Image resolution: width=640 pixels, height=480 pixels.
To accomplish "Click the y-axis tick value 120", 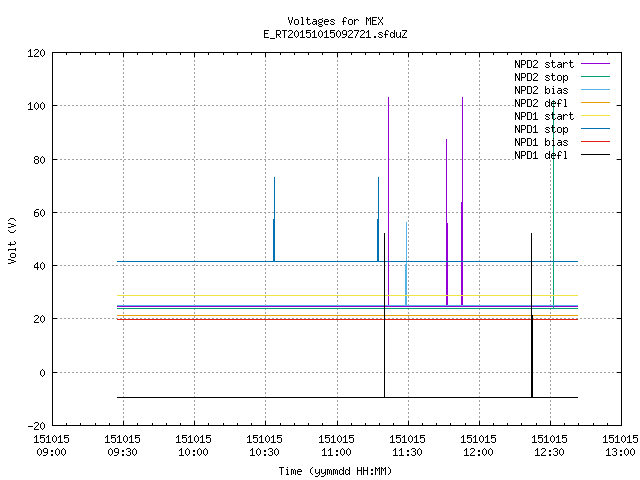I will [36, 53].
